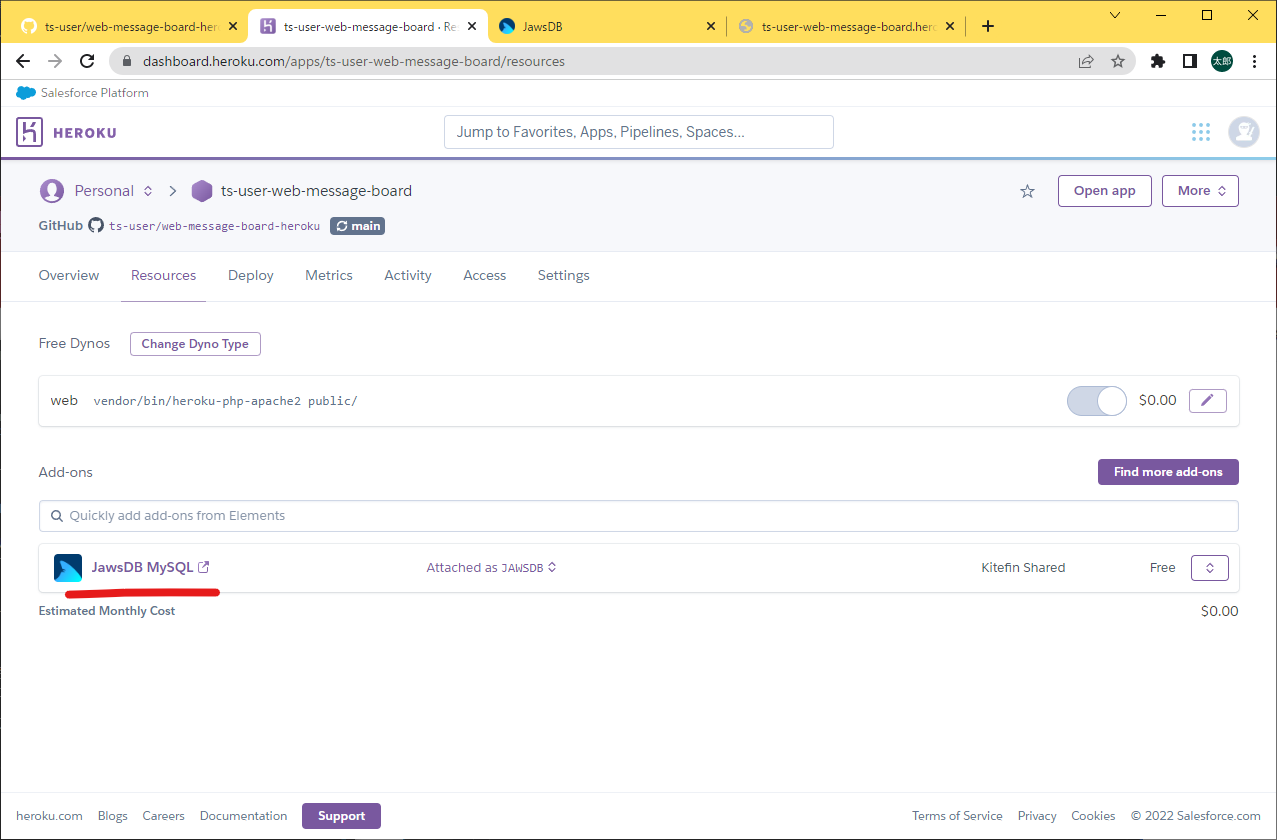Open the Privacy footer link

coord(1037,816)
